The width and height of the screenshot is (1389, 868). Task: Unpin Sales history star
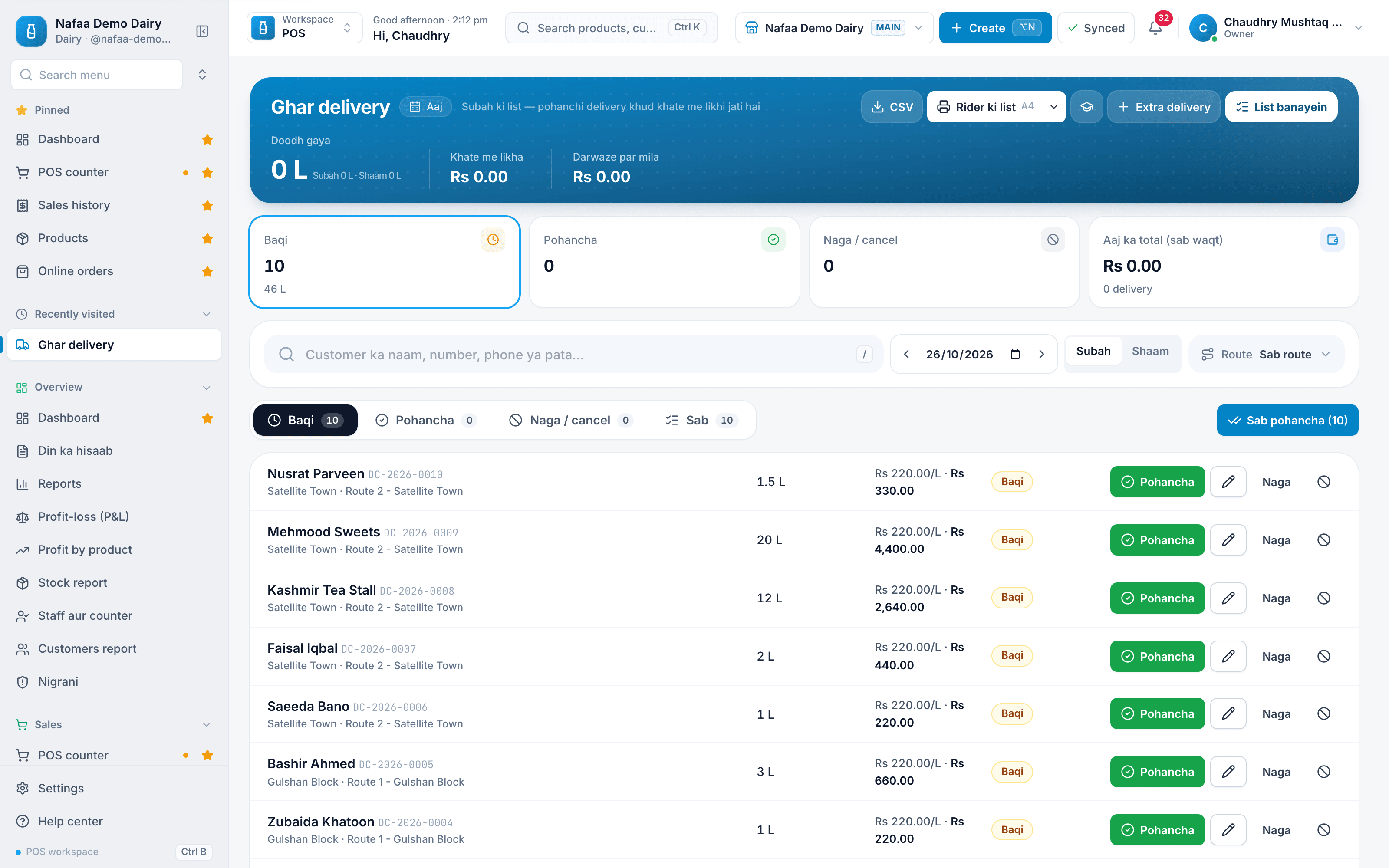[x=208, y=206]
